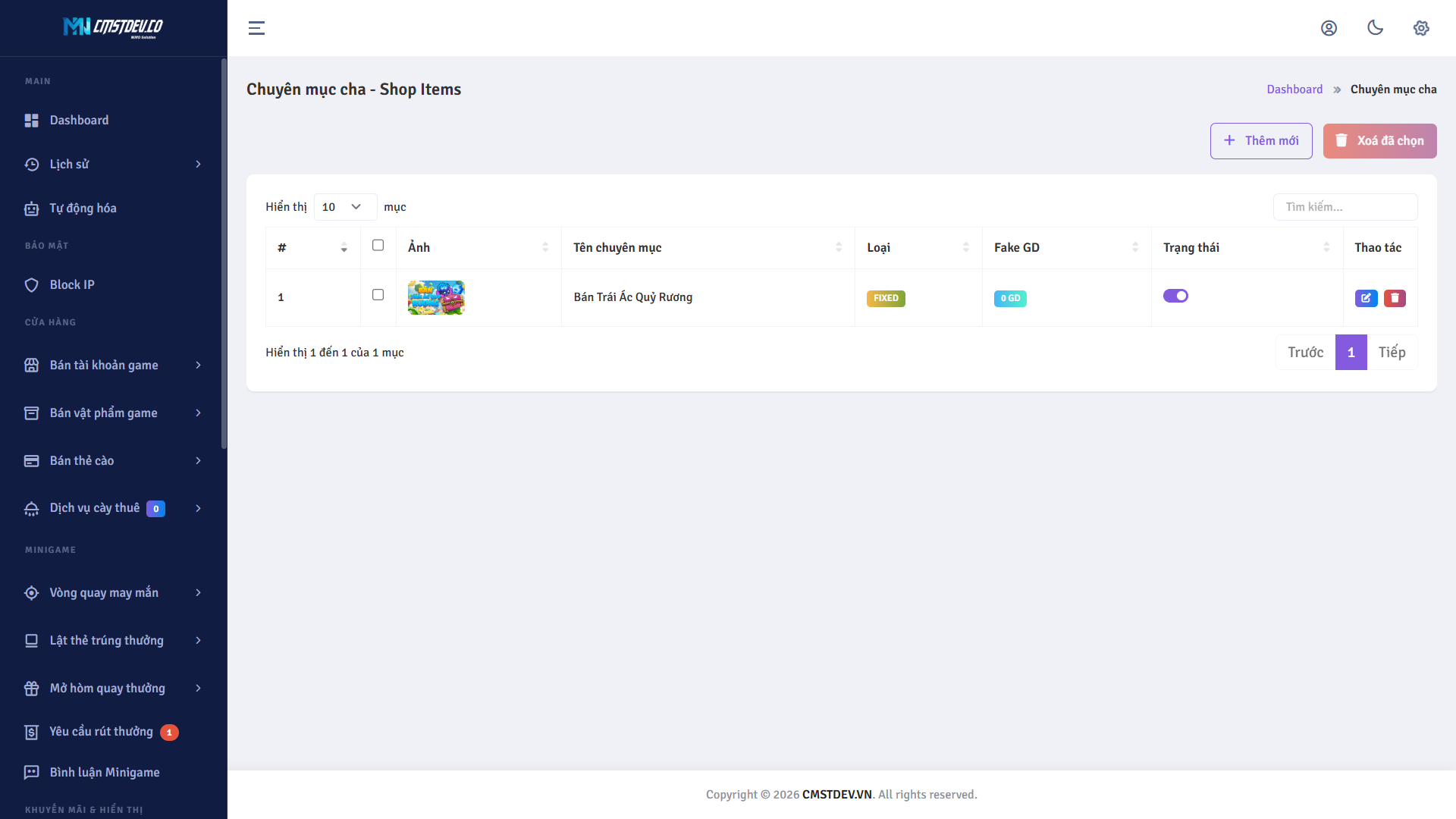Select Block IP in the security section
The image size is (1456, 819).
click(x=71, y=284)
